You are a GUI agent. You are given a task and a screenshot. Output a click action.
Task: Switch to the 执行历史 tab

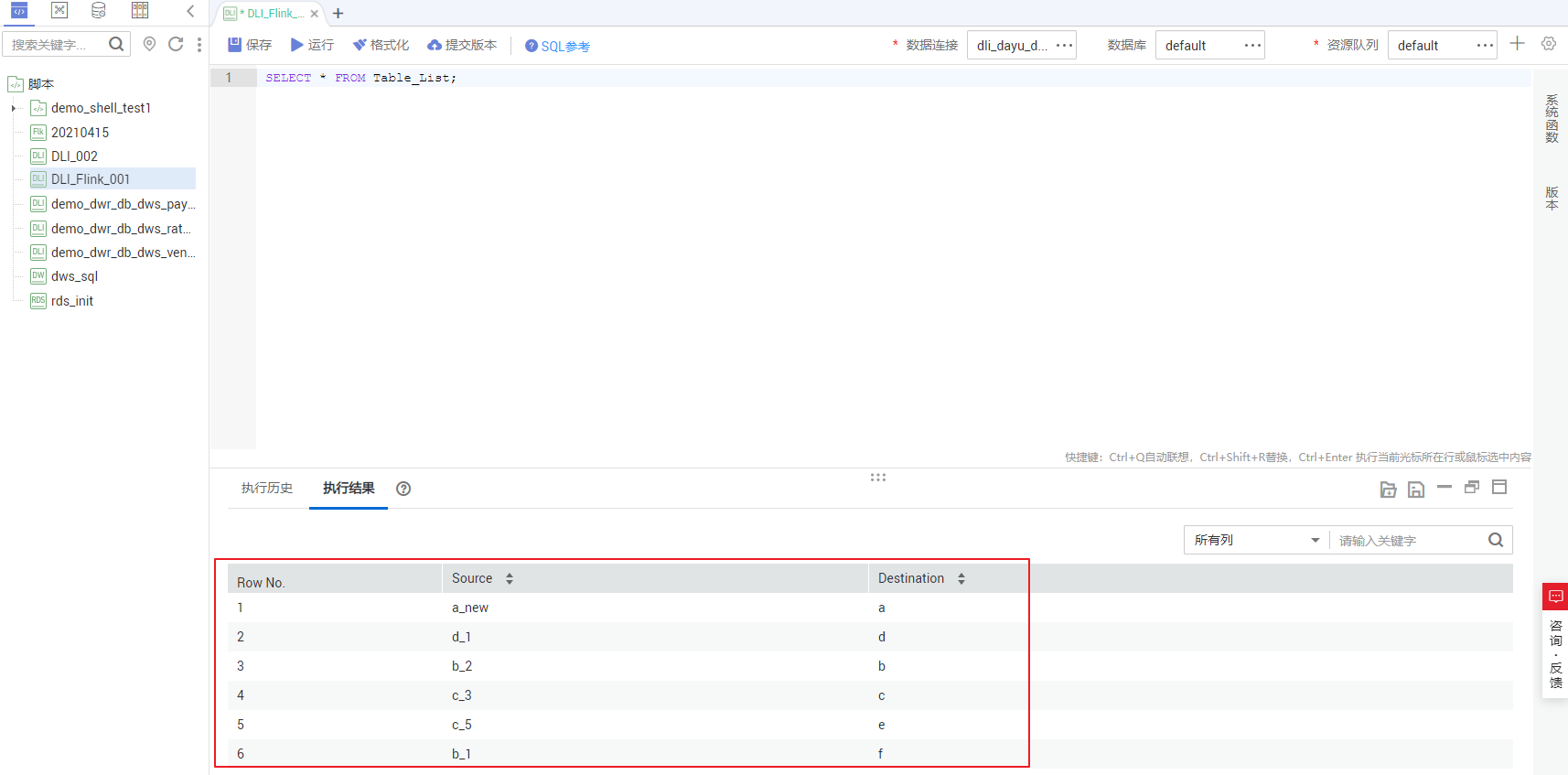coord(266,489)
